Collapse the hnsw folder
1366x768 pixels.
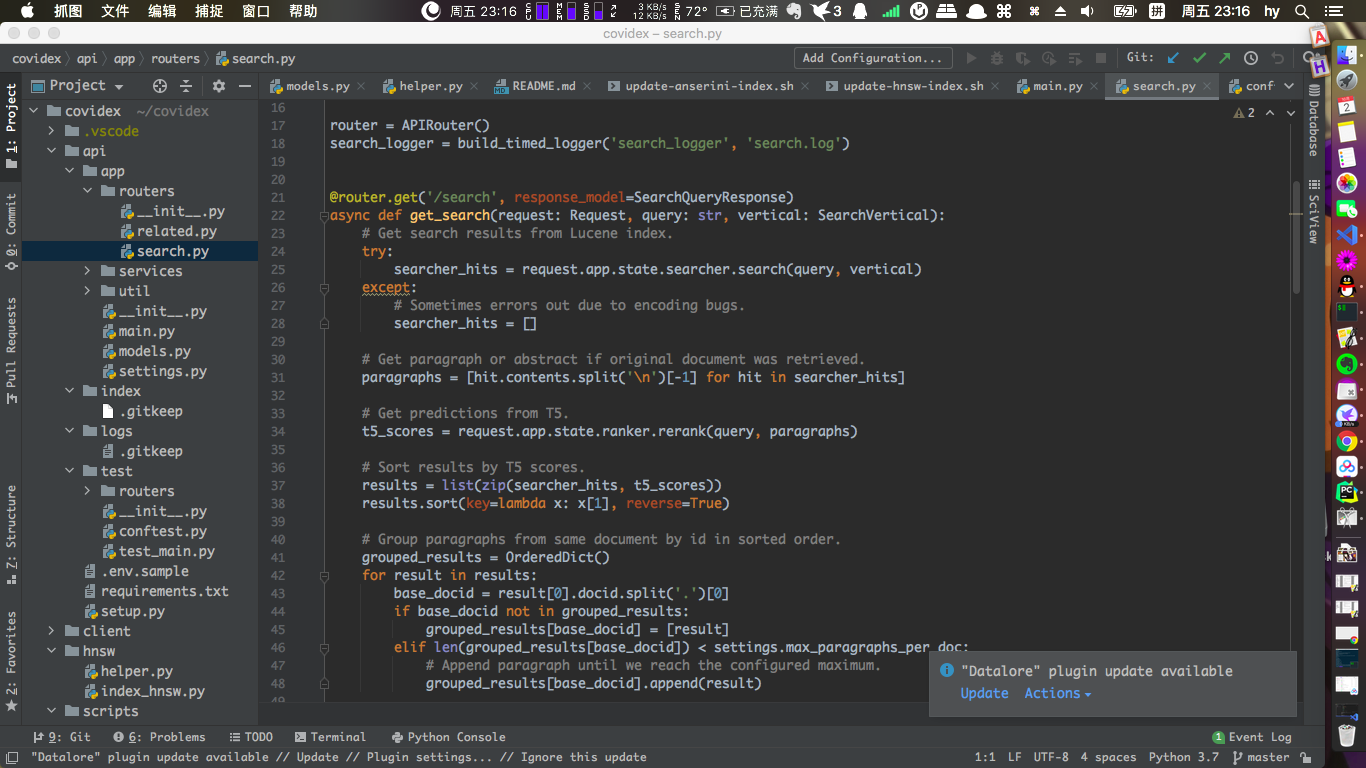coord(53,651)
